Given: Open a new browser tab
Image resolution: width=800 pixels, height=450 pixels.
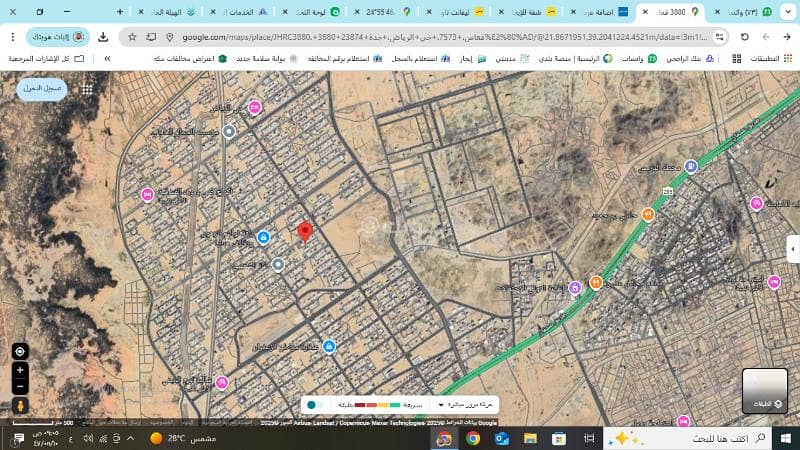Looking at the screenshot, I should (x=120, y=12).
